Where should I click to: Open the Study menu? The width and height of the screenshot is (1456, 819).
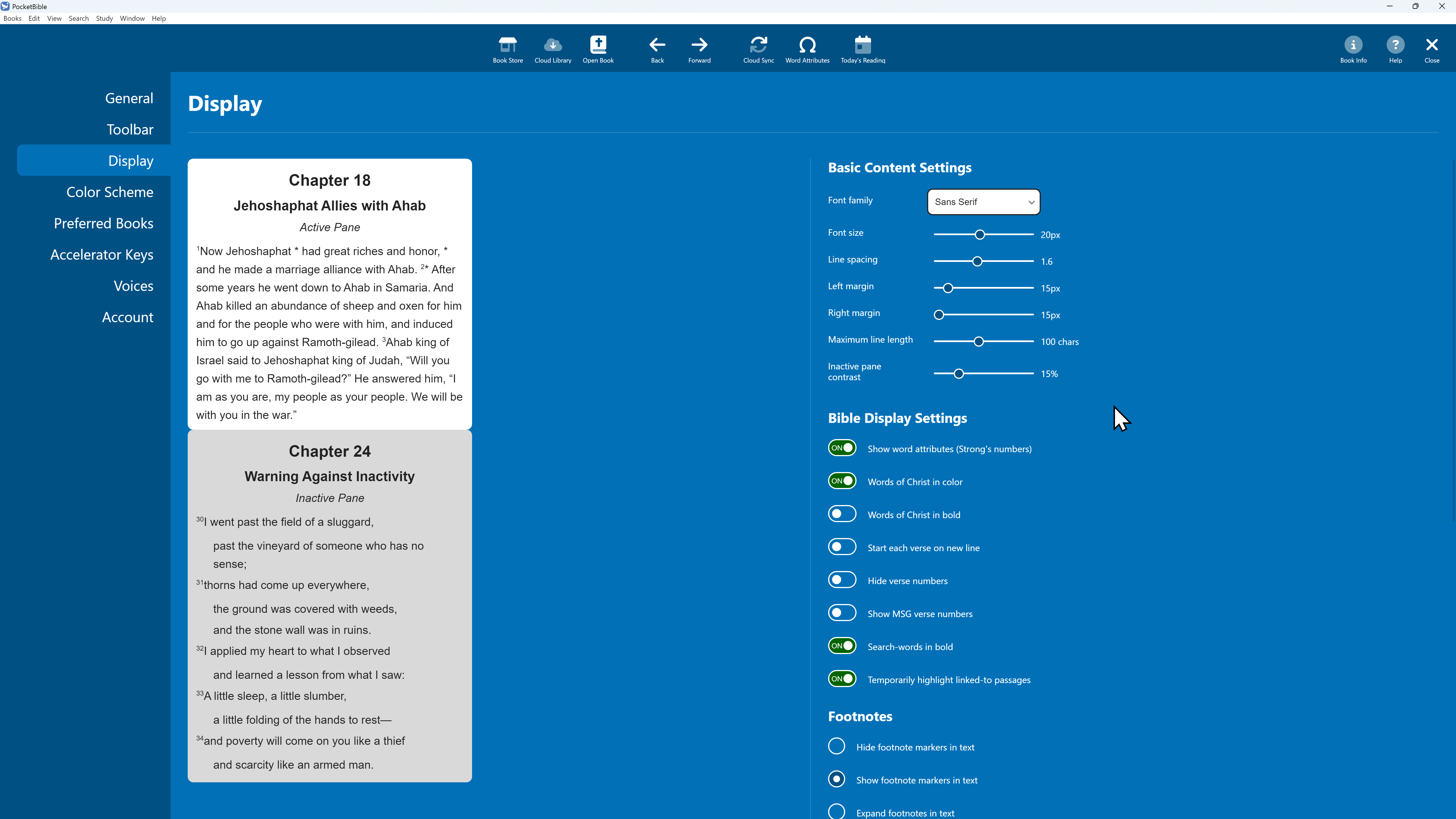pyautogui.click(x=104, y=19)
